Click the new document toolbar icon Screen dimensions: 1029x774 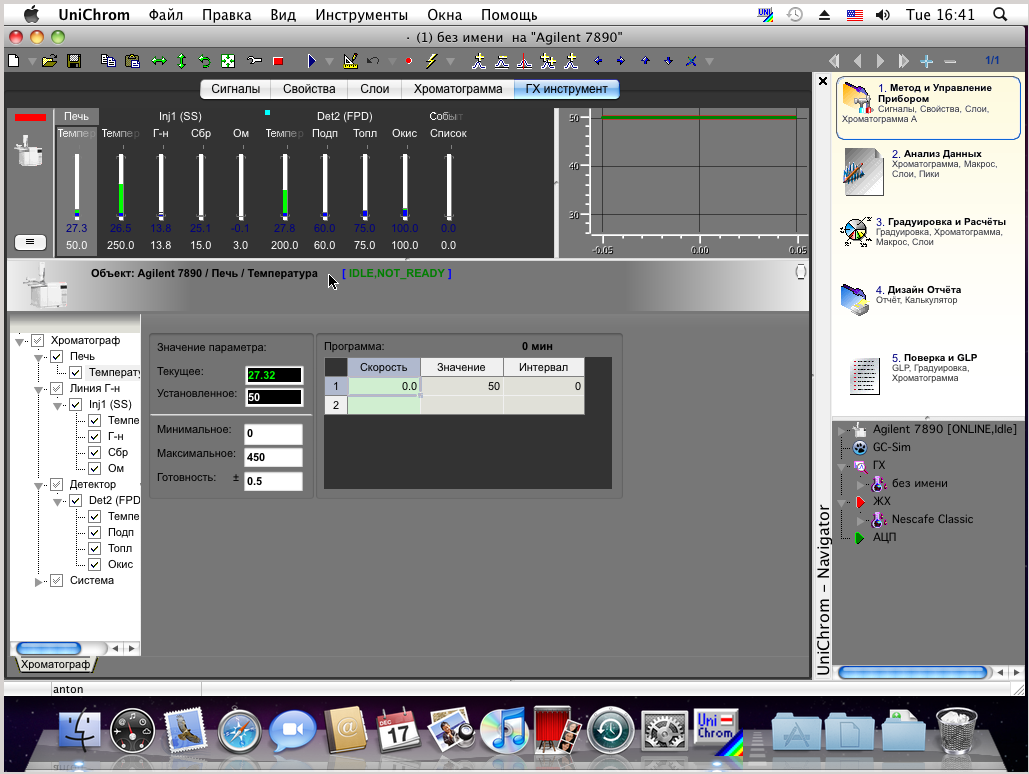tap(13, 61)
